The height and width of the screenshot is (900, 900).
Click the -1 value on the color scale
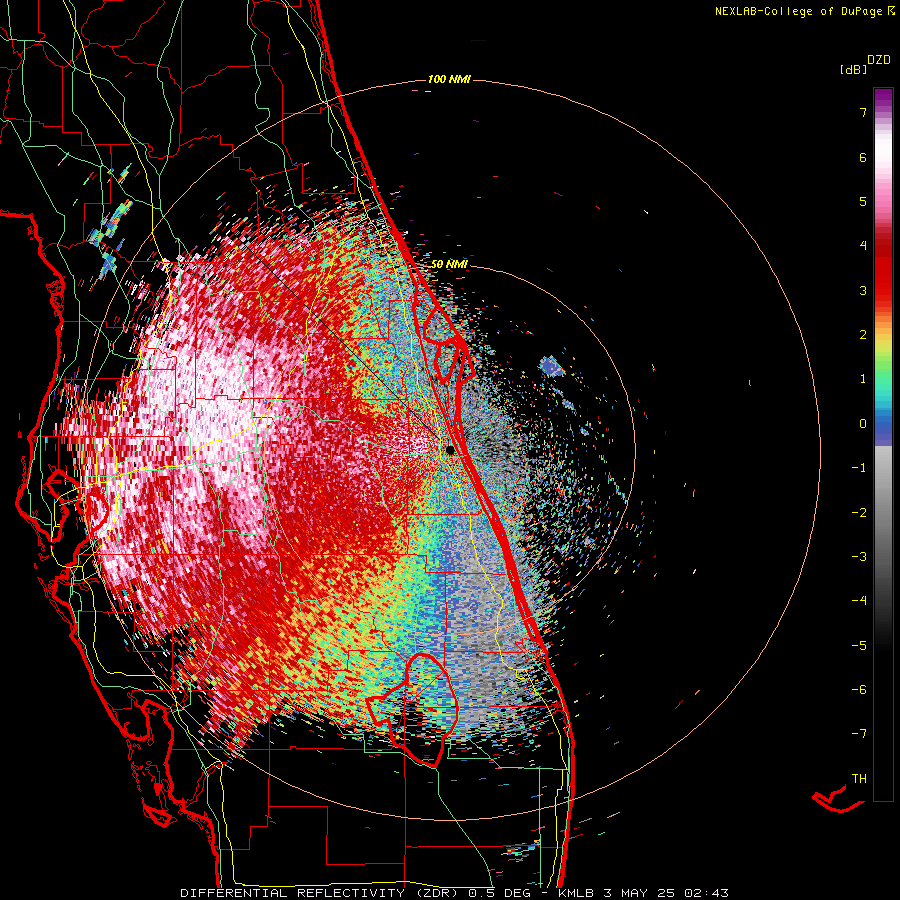click(859, 468)
